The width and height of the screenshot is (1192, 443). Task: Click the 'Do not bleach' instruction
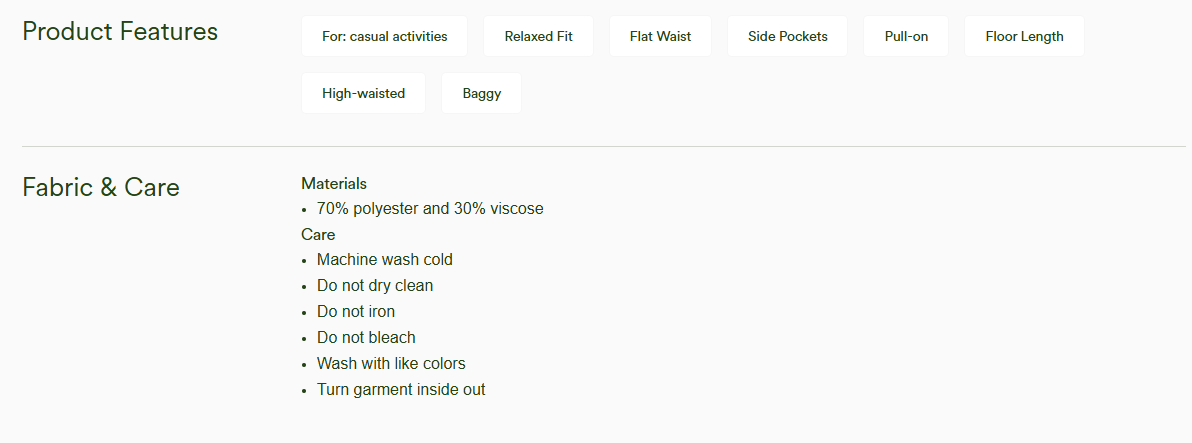(366, 337)
